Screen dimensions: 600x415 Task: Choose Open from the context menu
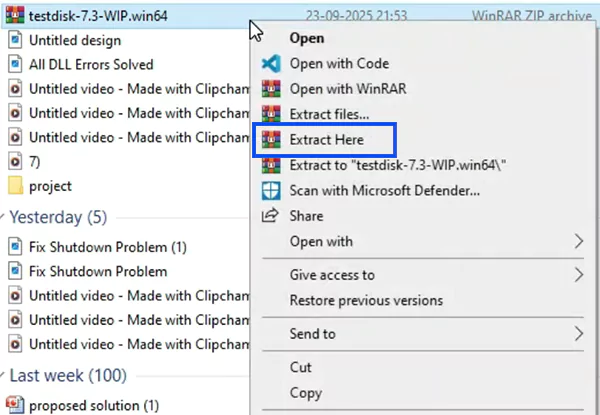point(307,38)
